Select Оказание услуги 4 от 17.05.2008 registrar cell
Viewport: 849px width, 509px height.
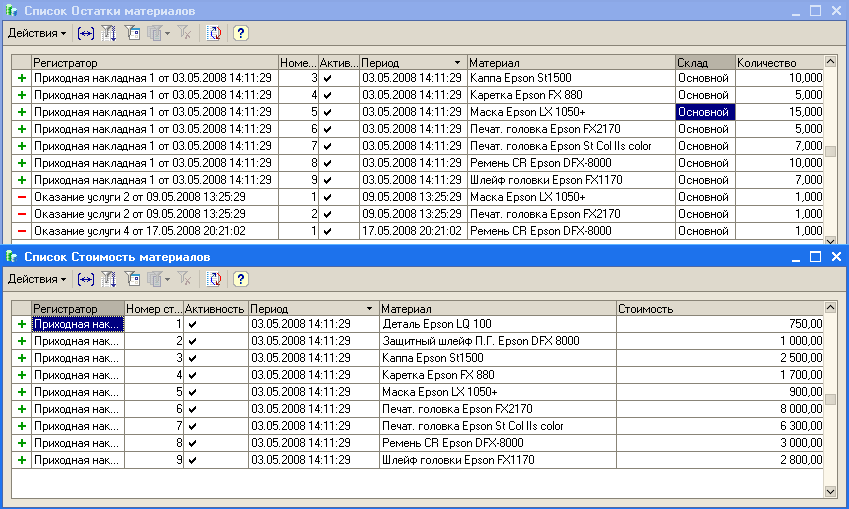(155, 231)
